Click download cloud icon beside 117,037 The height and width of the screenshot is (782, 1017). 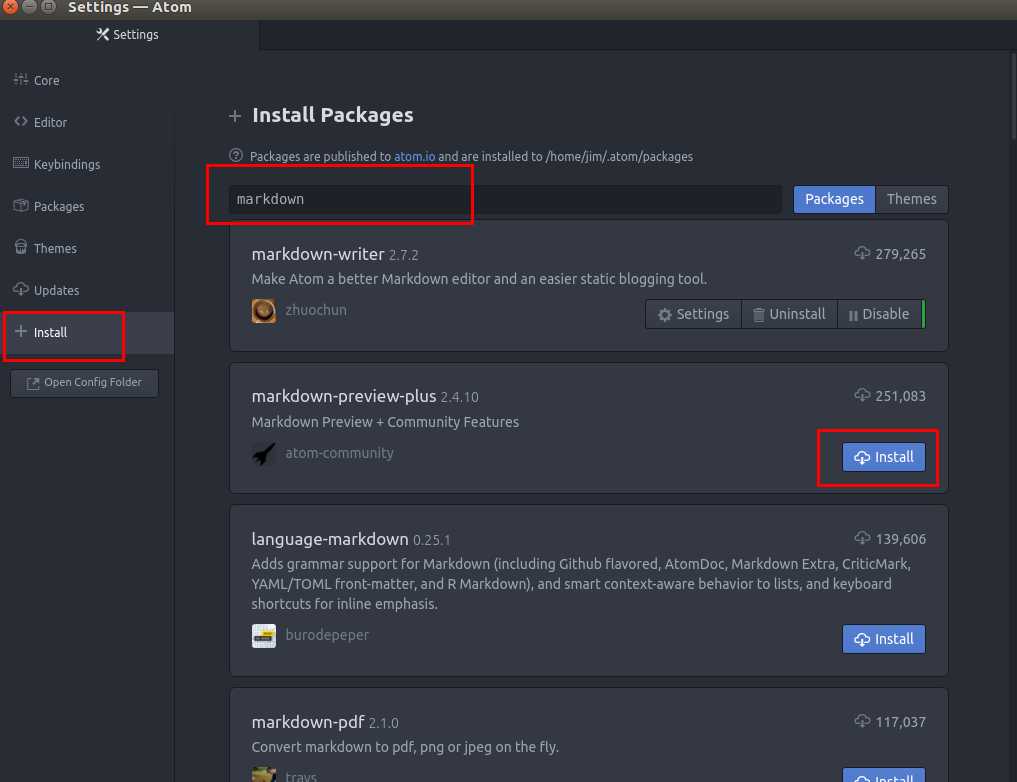pos(862,720)
